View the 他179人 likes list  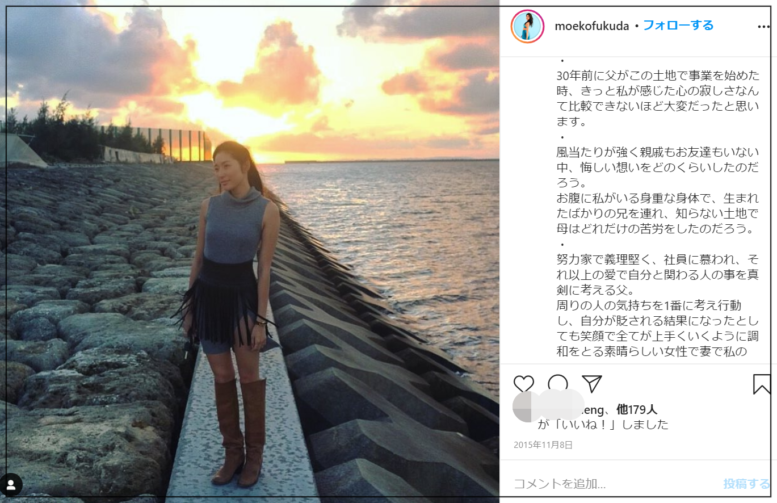coord(637,410)
